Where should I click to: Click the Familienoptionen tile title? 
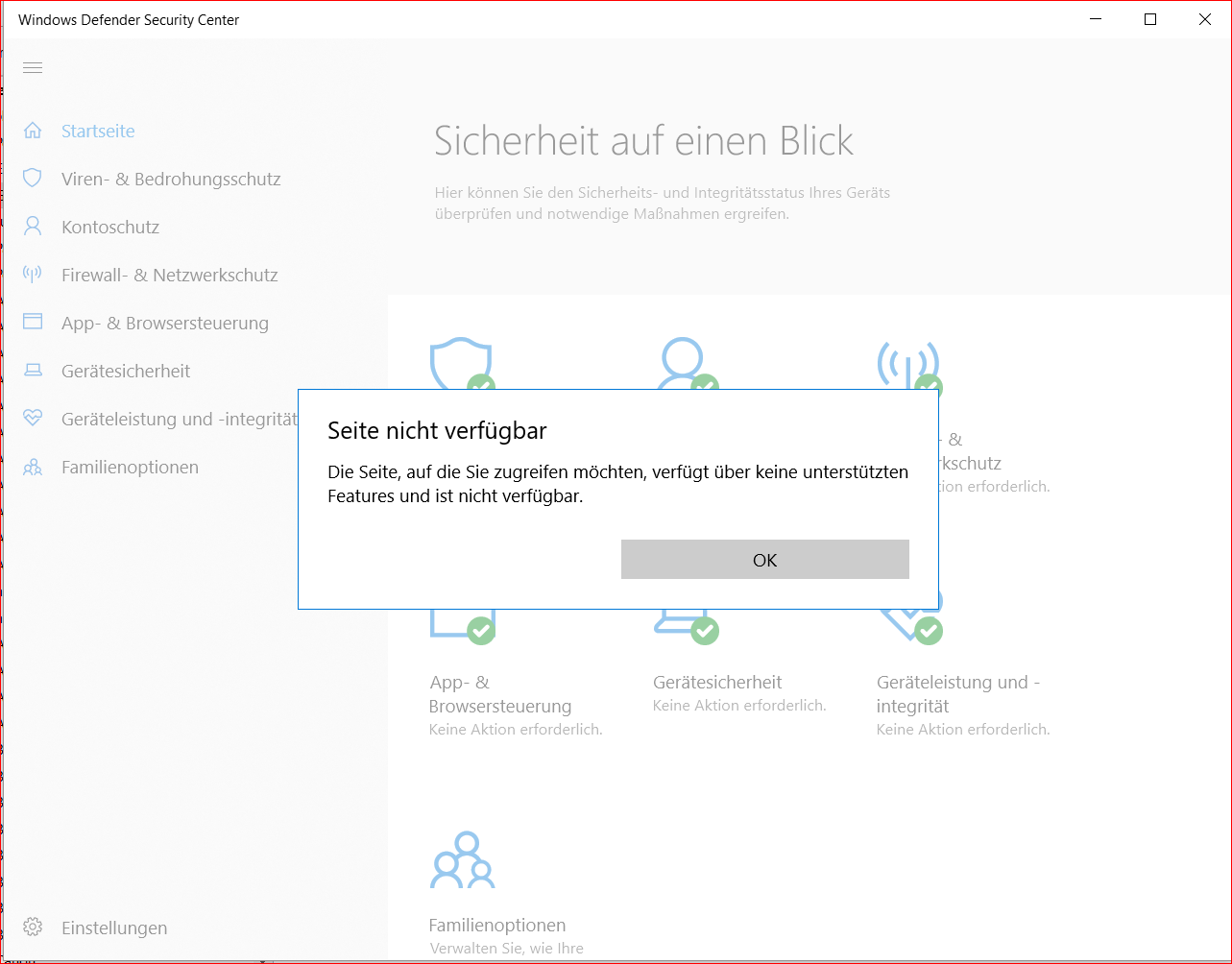click(x=497, y=925)
